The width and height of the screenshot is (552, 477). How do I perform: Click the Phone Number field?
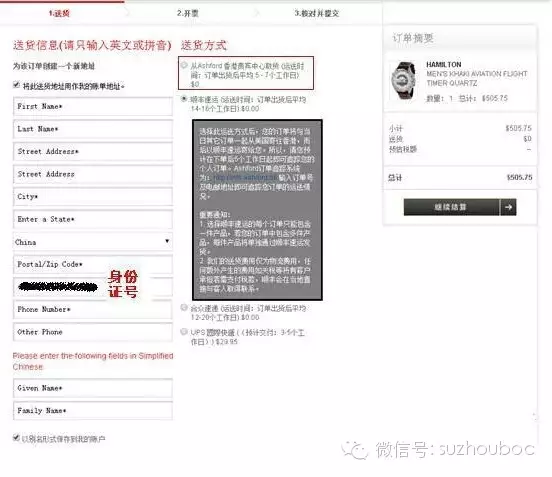[93, 309]
